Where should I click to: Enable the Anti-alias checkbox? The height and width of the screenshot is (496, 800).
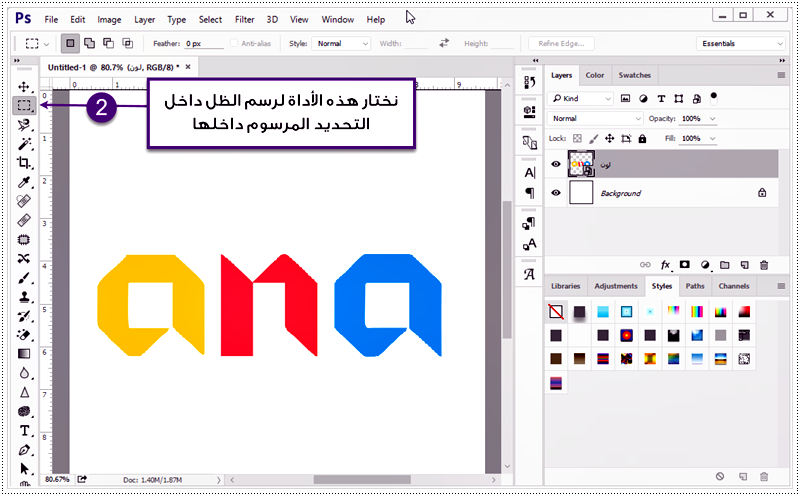234,43
